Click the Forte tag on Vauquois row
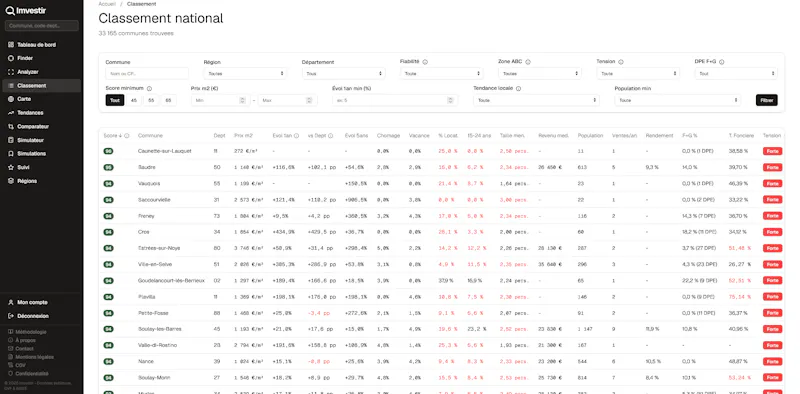Image resolution: width=800 pixels, height=394 pixels. (772, 184)
